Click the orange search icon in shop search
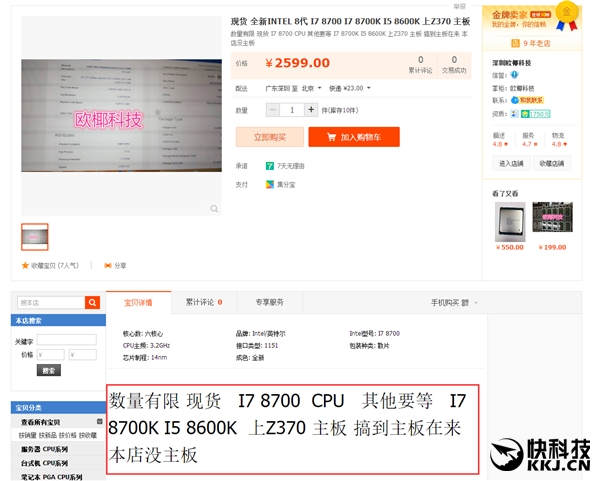Viewport: 600px width, 481px height. pos(92,302)
